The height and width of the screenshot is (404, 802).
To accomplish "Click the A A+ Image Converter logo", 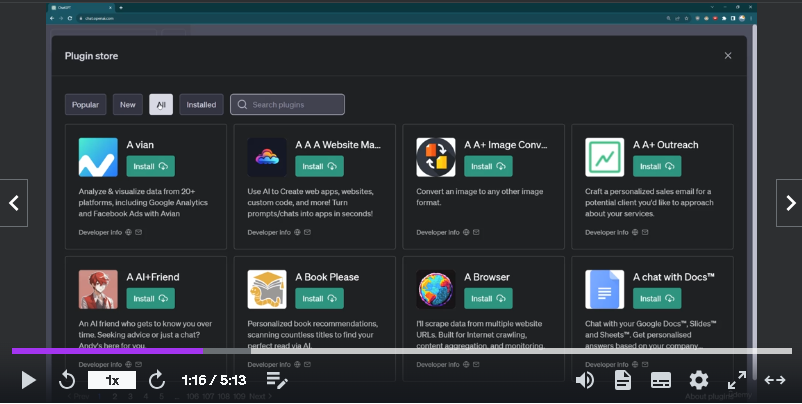I will coord(436,157).
